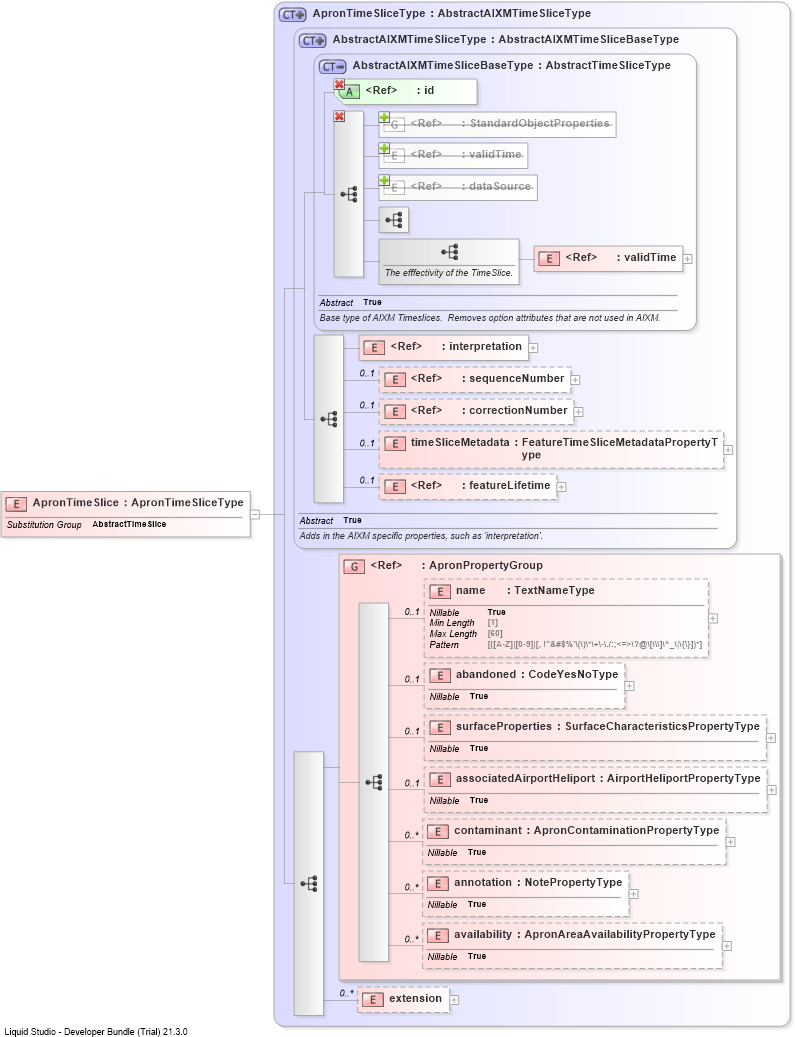The image size is (795, 1037).
Task: Click E icon of abandoned element
Action: pos(440,676)
